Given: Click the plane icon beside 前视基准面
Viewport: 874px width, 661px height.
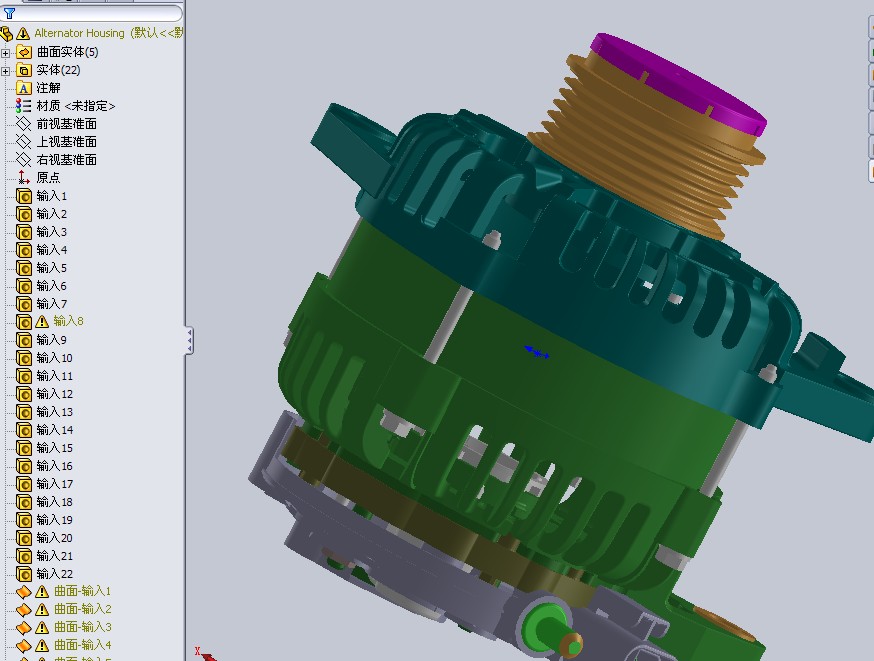Looking at the screenshot, I should (x=24, y=124).
